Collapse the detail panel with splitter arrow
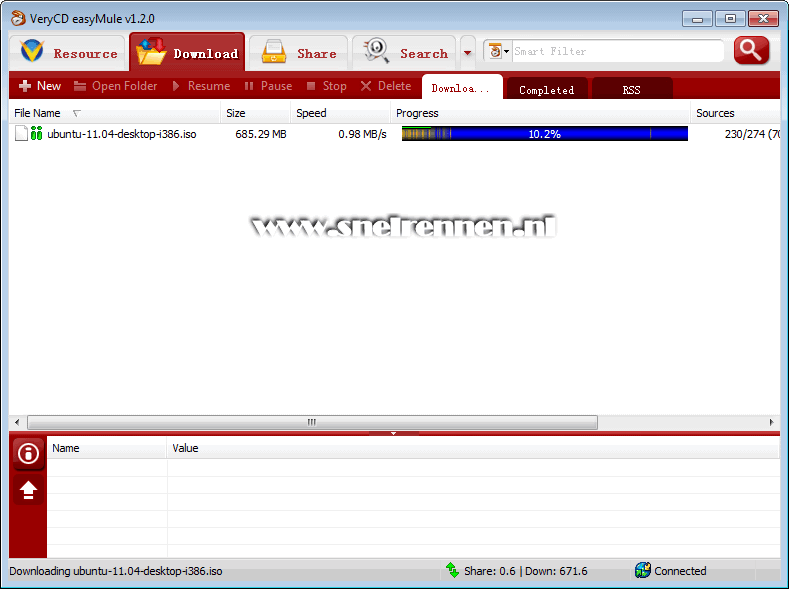This screenshot has height=589, width=789. click(x=393, y=433)
